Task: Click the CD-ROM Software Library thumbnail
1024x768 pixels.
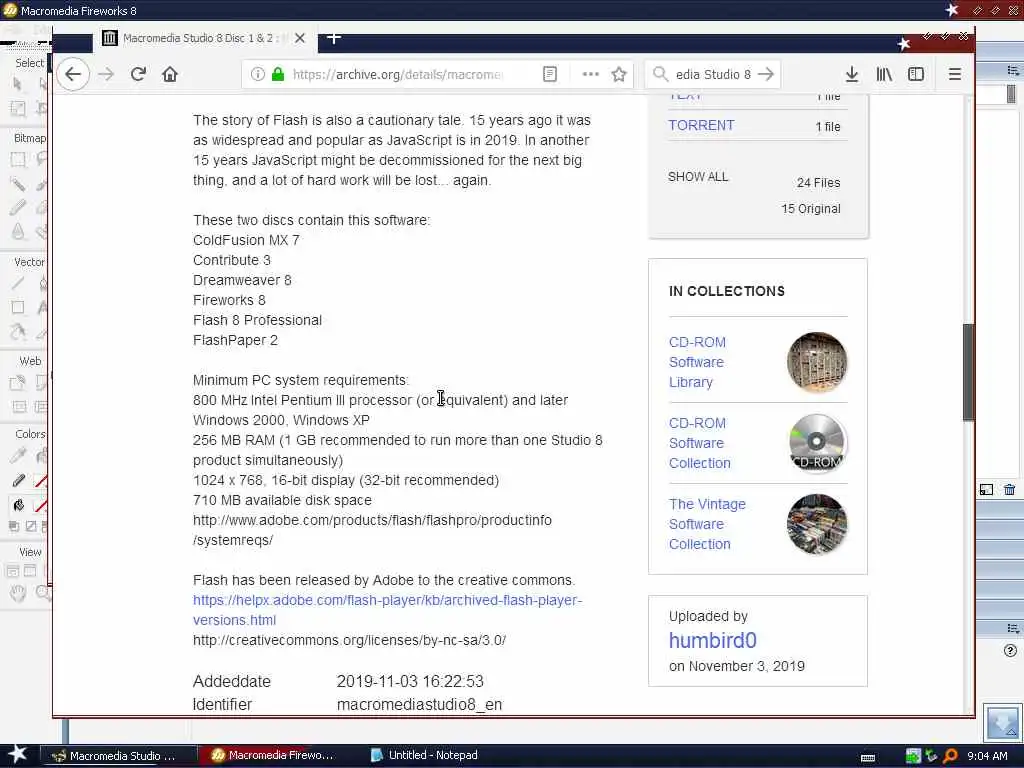Action: (x=816, y=362)
